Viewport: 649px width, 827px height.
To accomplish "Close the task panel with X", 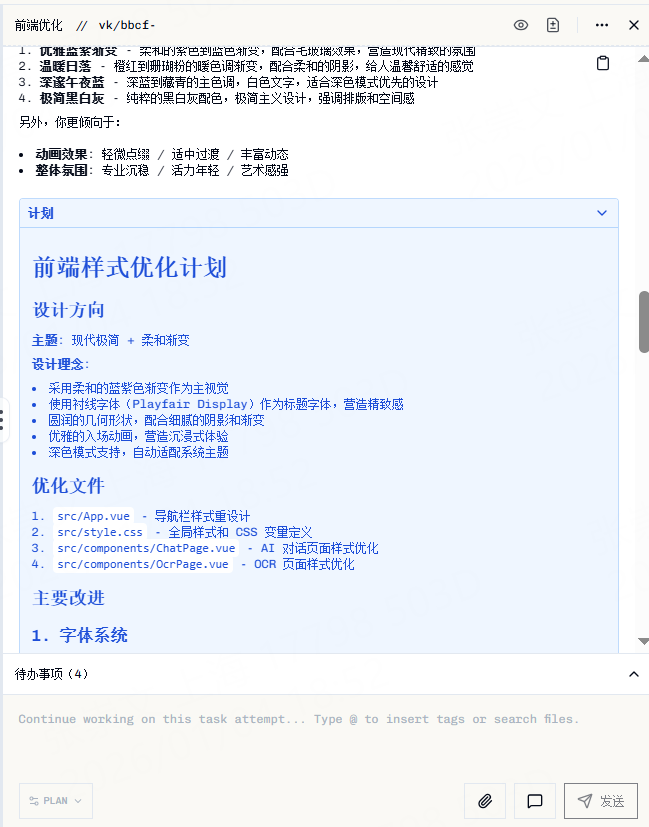I will (634, 25).
